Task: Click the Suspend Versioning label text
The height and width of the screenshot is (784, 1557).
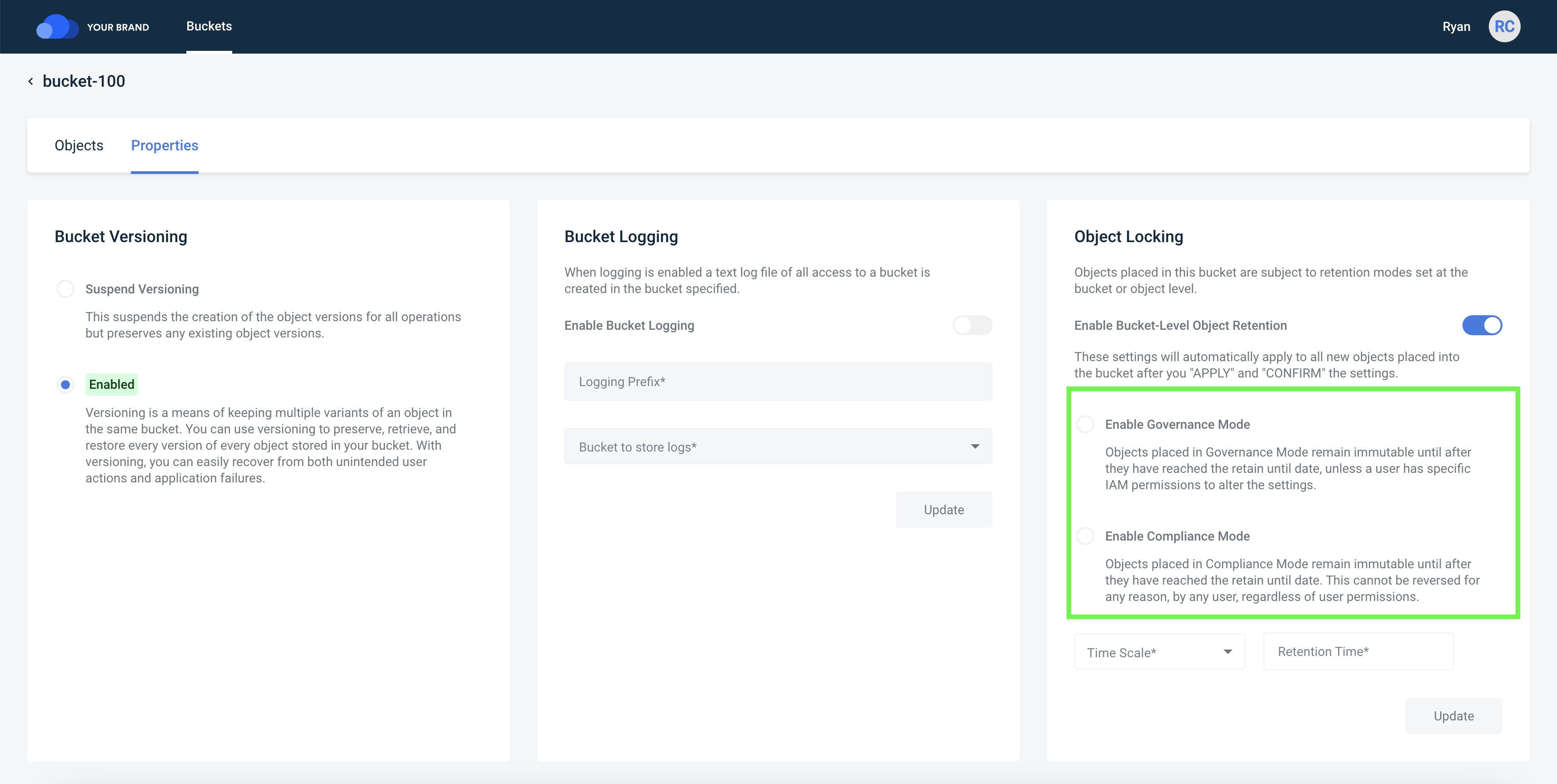Action: click(x=142, y=289)
